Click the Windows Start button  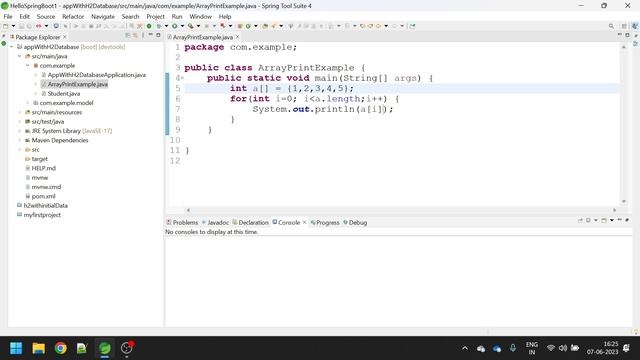pos(16,348)
